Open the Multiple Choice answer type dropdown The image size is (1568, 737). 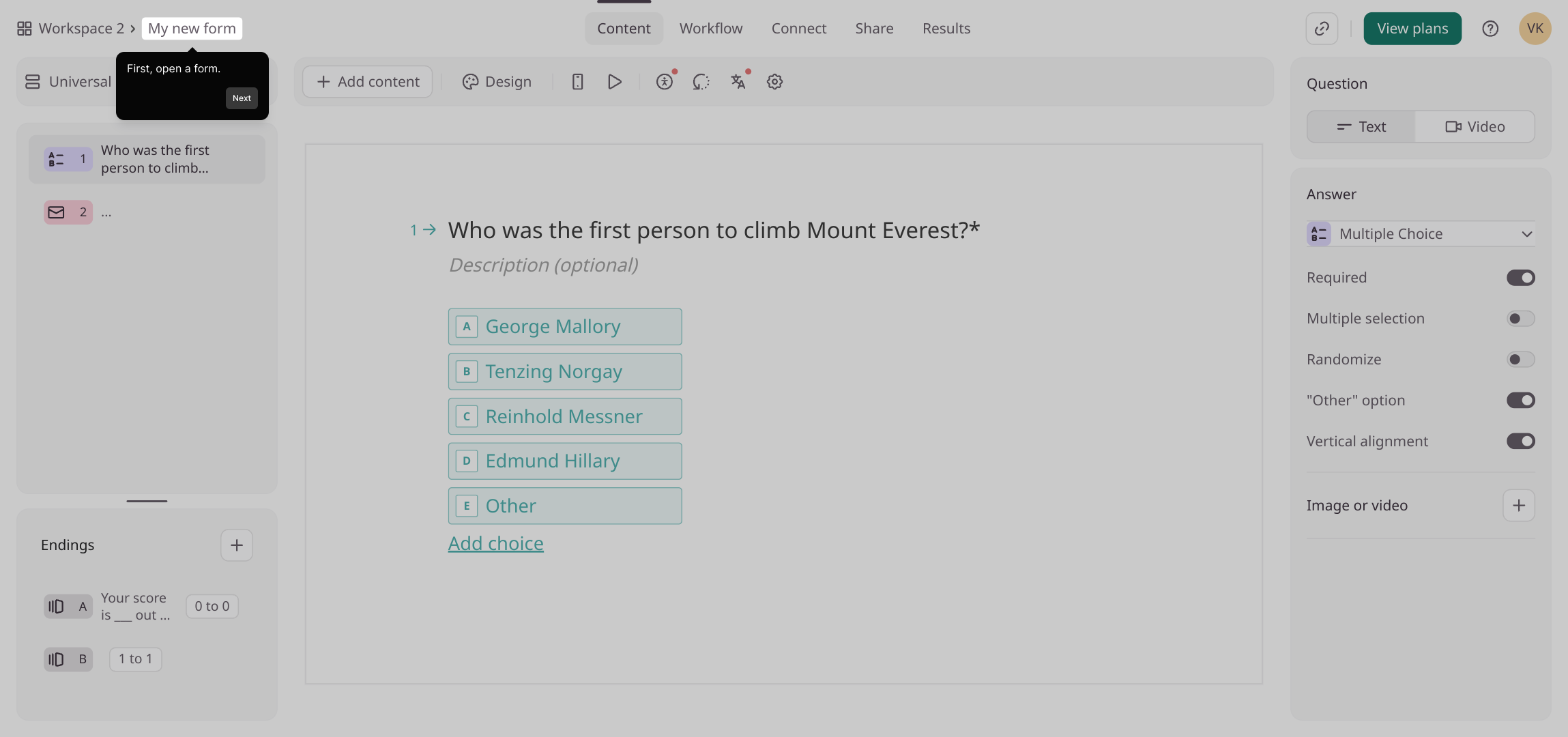click(x=1421, y=234)
